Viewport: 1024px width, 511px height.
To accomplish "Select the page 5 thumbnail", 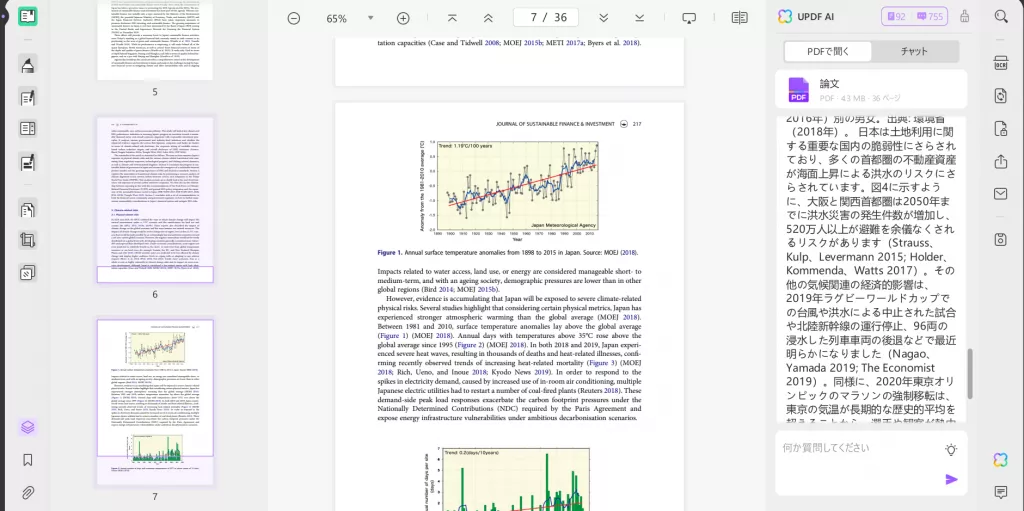I will click(x=155, y=40).
